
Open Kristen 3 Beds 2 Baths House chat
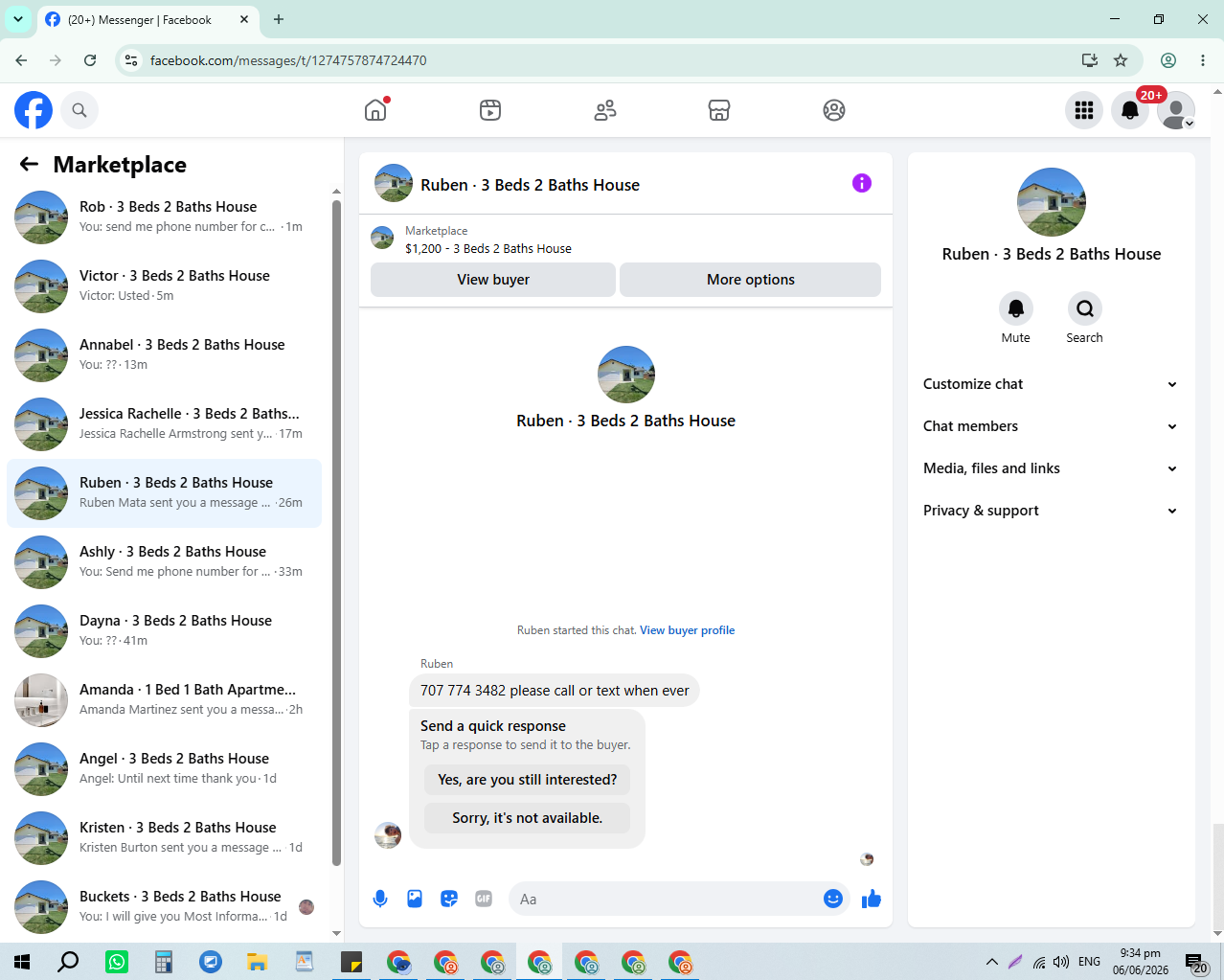(x=164, y=837)
